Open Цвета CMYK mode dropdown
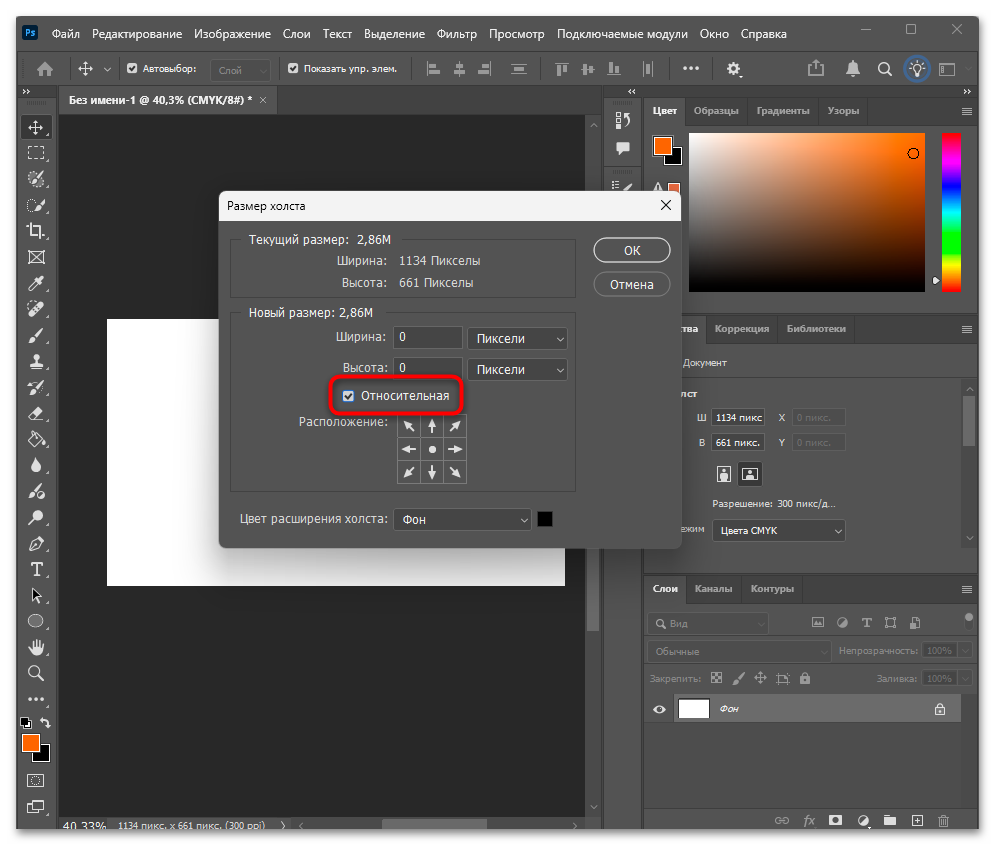Image resolution: width=995 pixels, height=845 pixels. pyautogui.click(x=779, y=530)
